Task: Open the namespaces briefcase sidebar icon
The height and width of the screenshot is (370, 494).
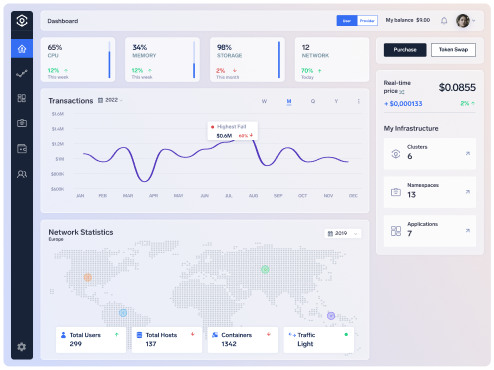Action: 22,123
